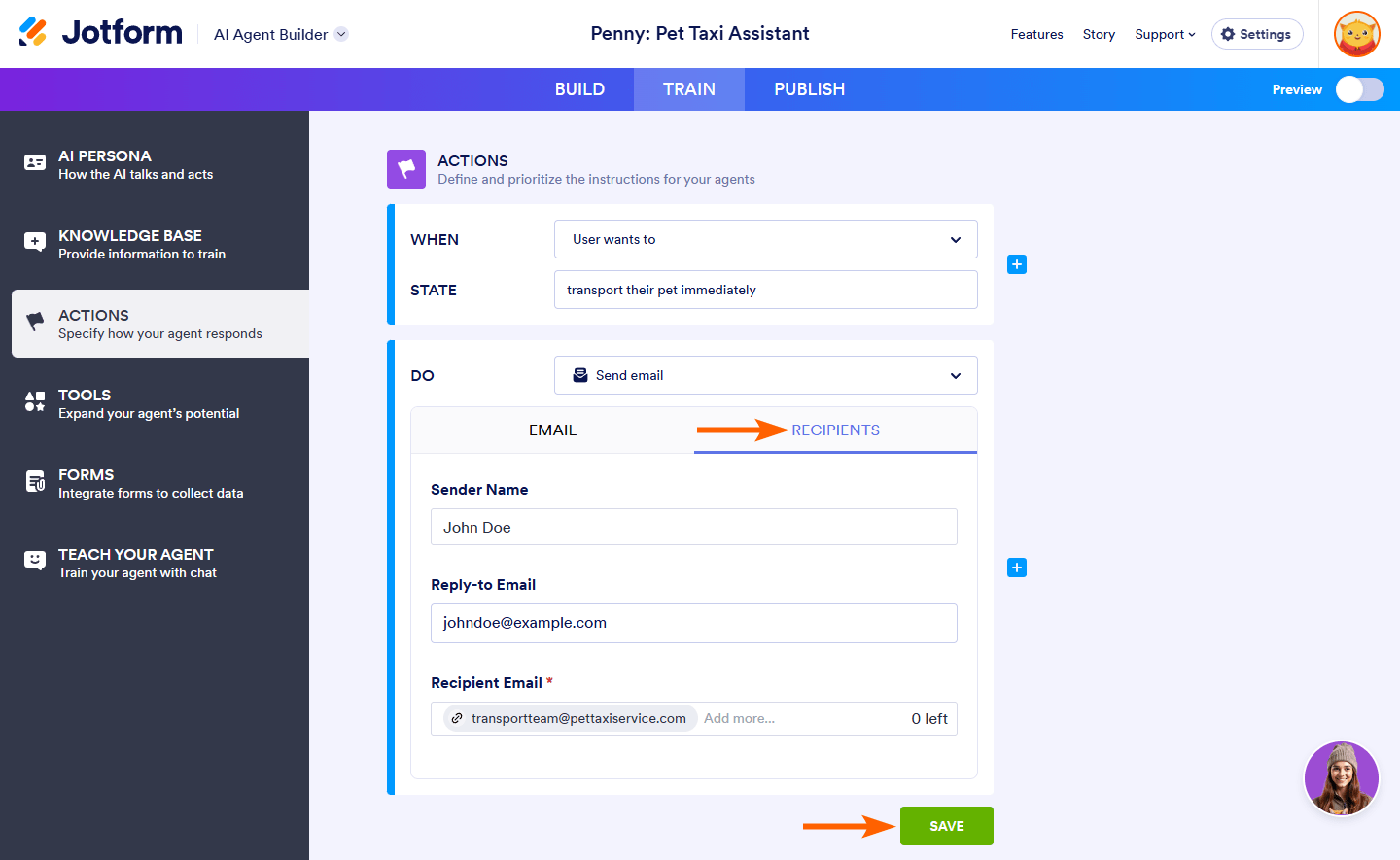
Task: Switch to the PUBLISH tab
Action: pyautogui.click(x=809, y=89)
